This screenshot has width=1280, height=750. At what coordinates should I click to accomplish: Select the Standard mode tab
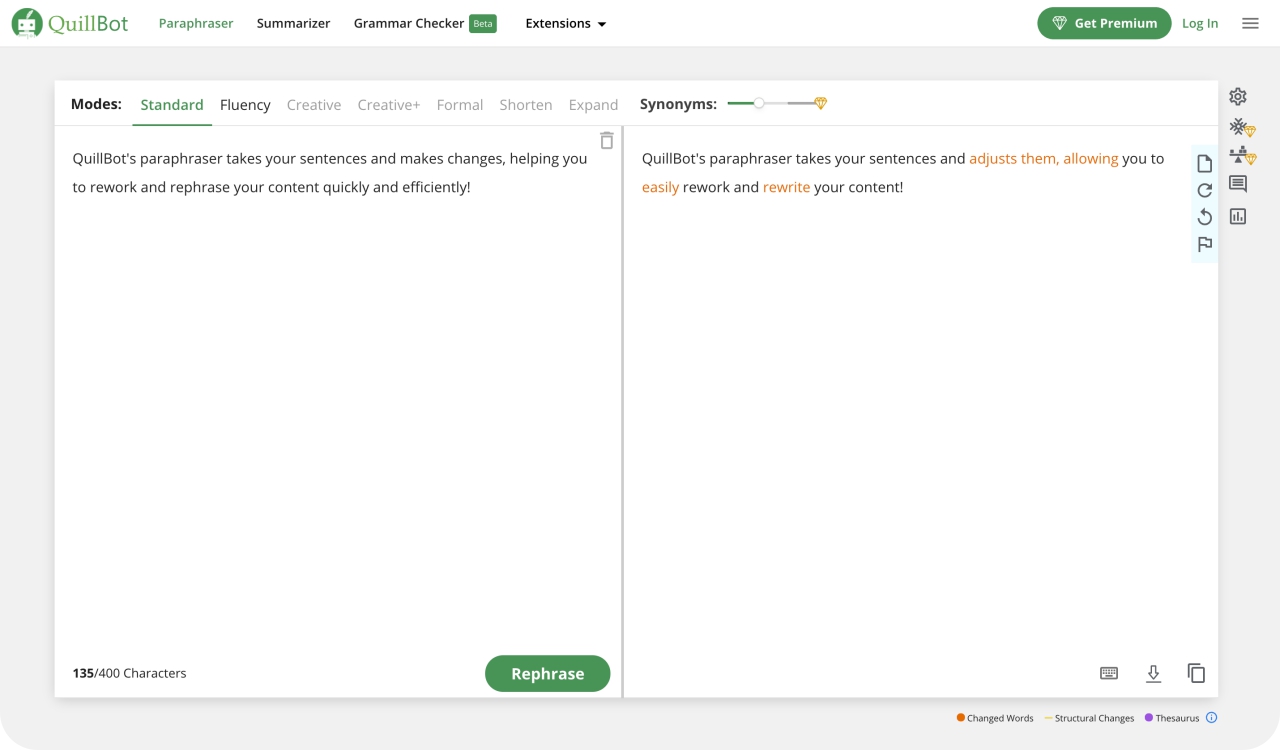[x=172, y=104]
